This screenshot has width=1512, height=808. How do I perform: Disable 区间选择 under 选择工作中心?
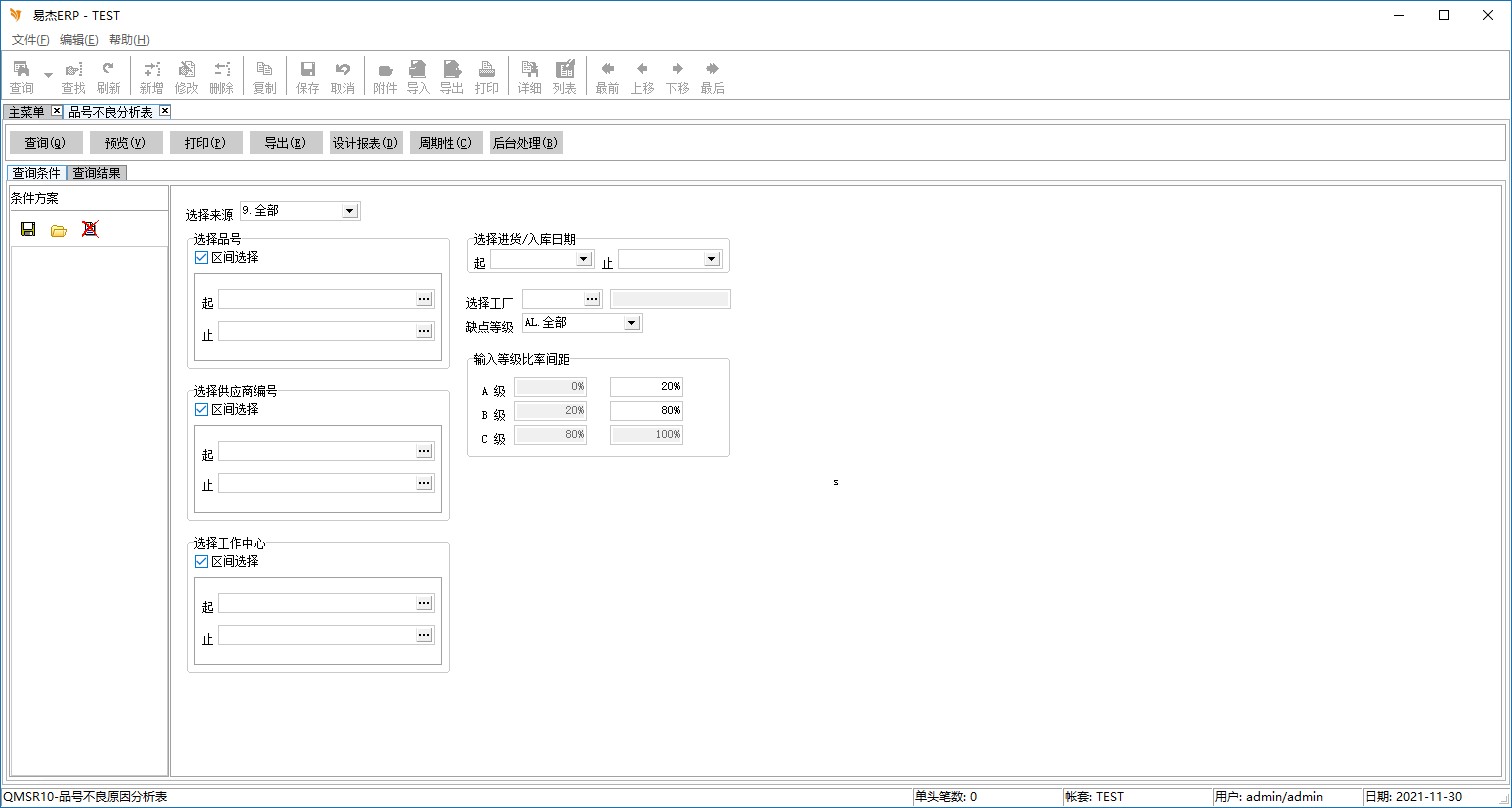click(x=202, y=561)
